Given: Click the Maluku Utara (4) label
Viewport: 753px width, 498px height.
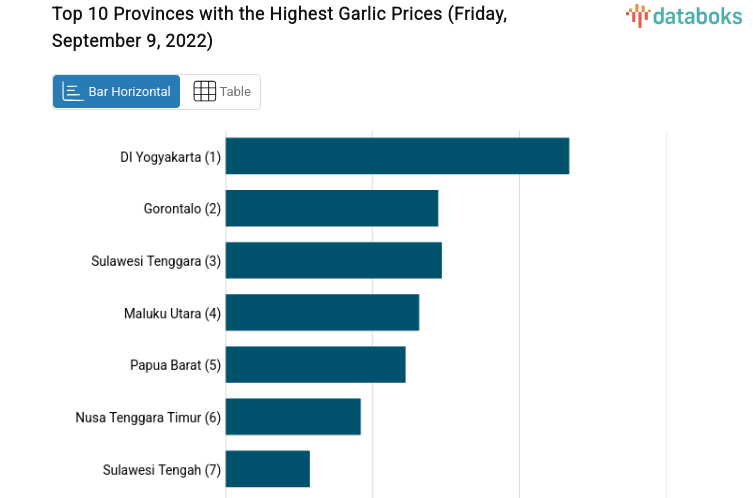Looking at the screenshot, I should pyautogui.click(x=172, y=313).
